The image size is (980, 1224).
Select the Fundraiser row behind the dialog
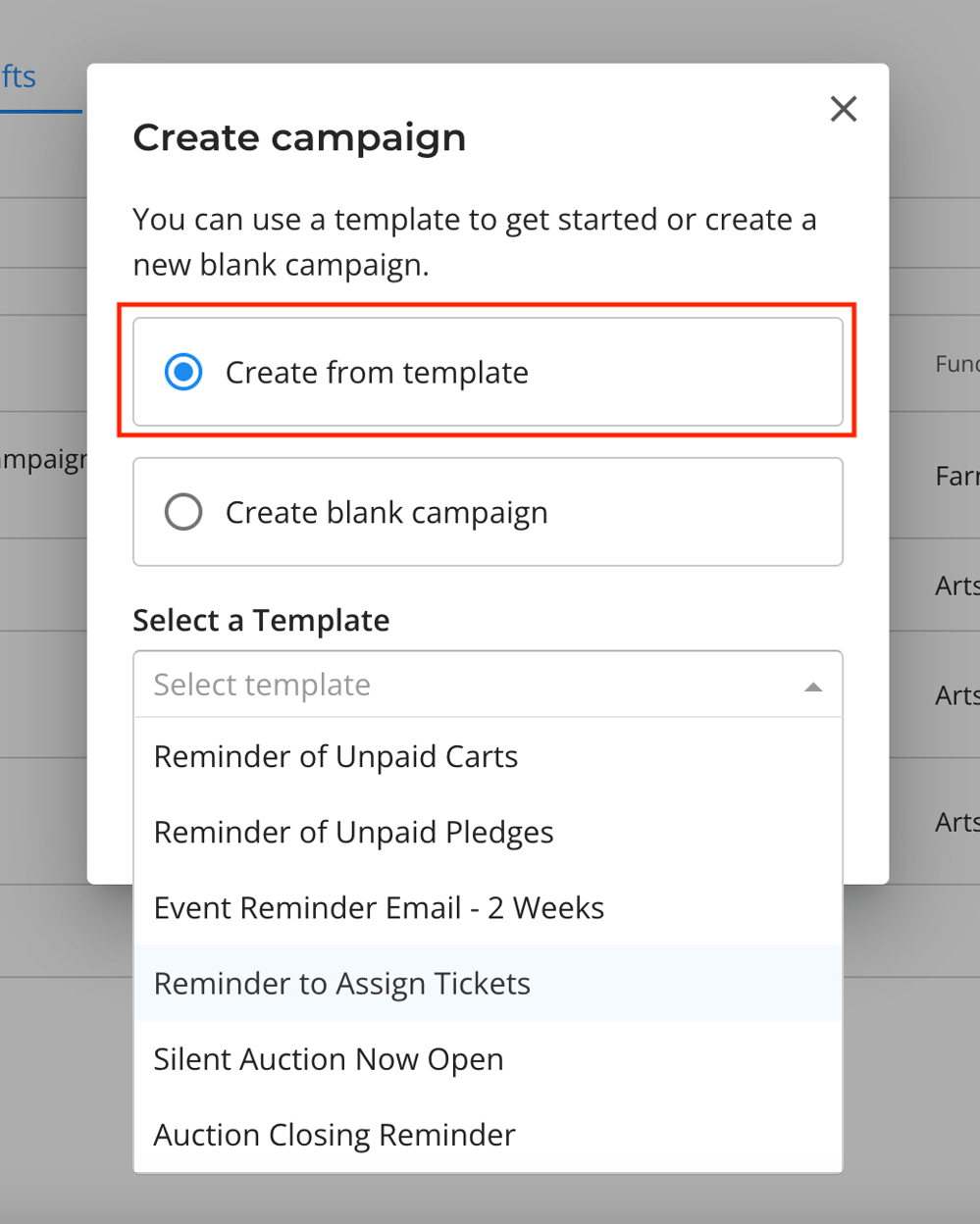[956, 363]
